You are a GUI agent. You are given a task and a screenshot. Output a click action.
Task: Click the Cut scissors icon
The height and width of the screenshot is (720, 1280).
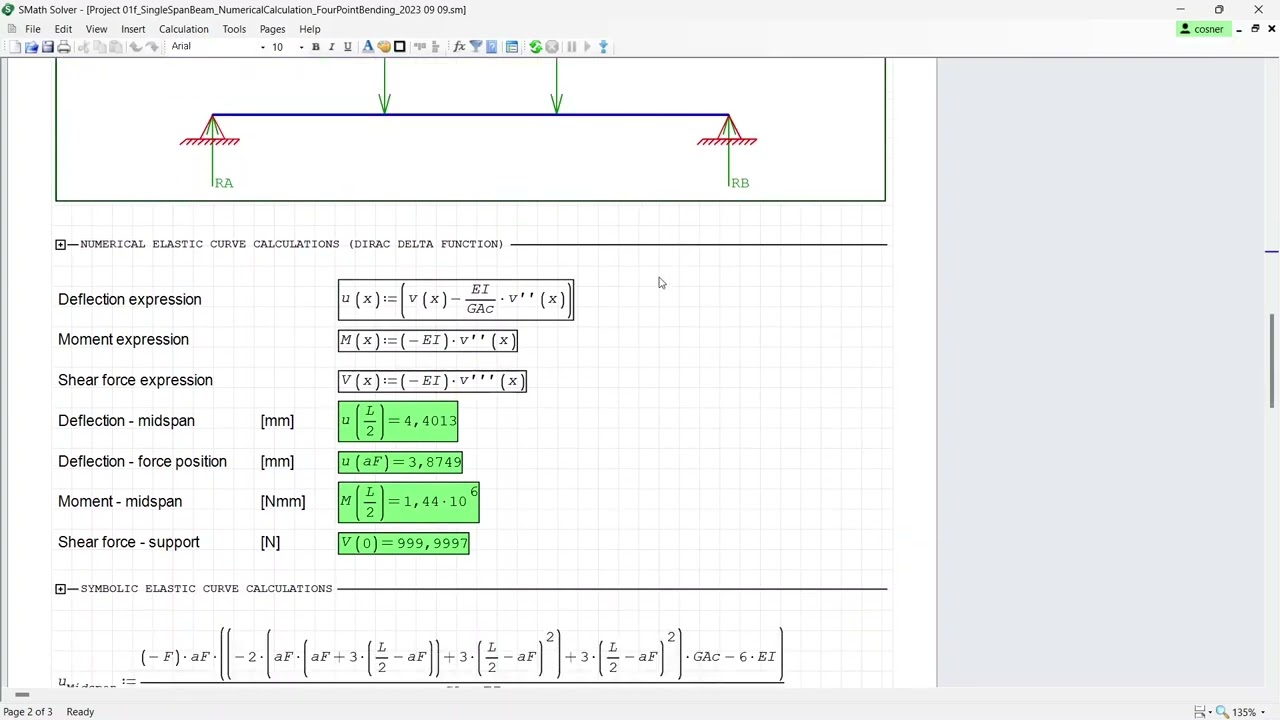tap(84, 47)
